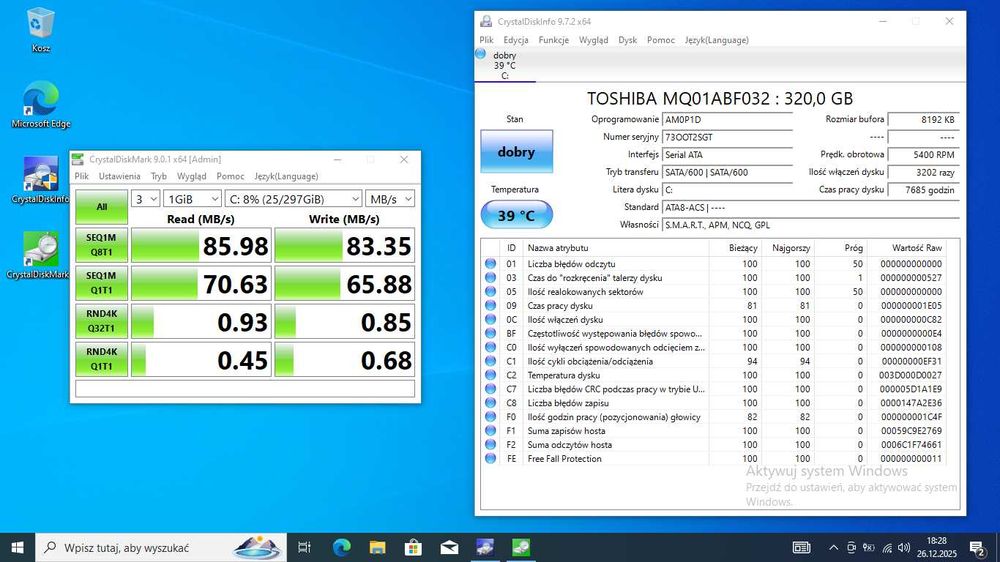Open test count dropdown showing 3

point(145,199)
